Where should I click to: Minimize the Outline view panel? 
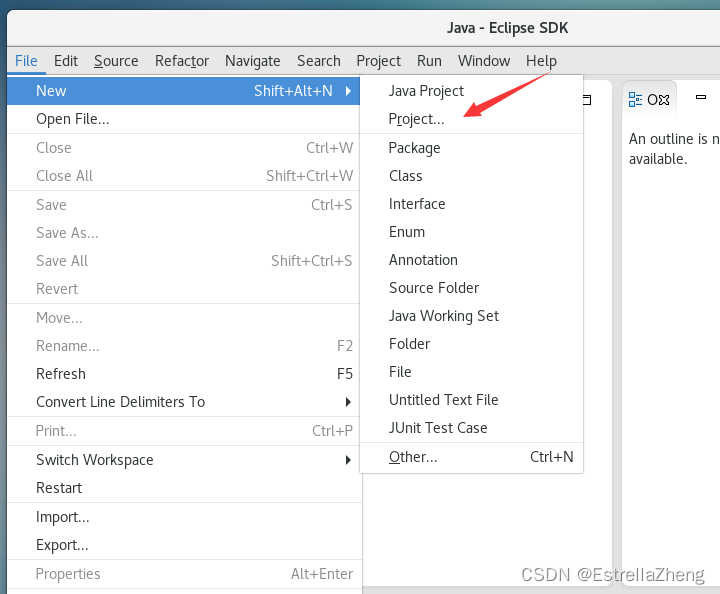pyautogui.click(x=701, y=97)
